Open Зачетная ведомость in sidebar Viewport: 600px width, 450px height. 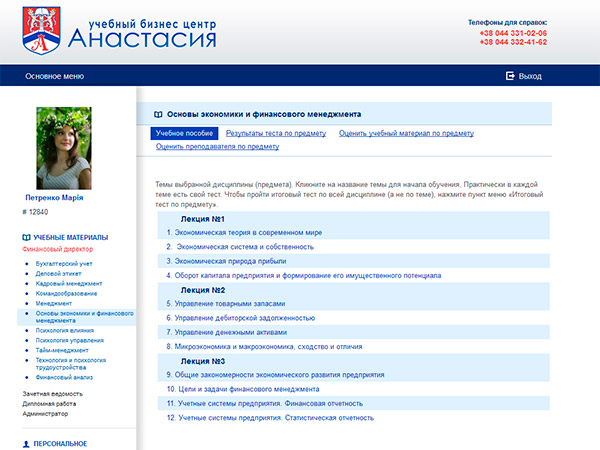click(x=54, y=394)
